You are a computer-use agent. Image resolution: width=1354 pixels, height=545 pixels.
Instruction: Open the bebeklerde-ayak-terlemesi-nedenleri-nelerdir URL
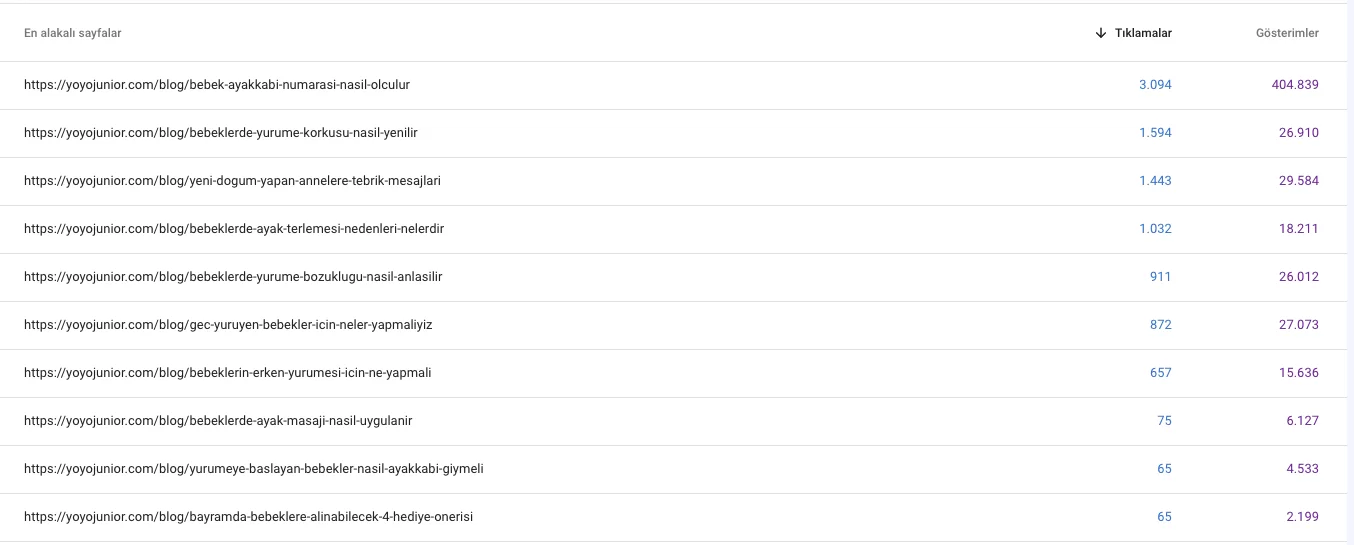234,229
